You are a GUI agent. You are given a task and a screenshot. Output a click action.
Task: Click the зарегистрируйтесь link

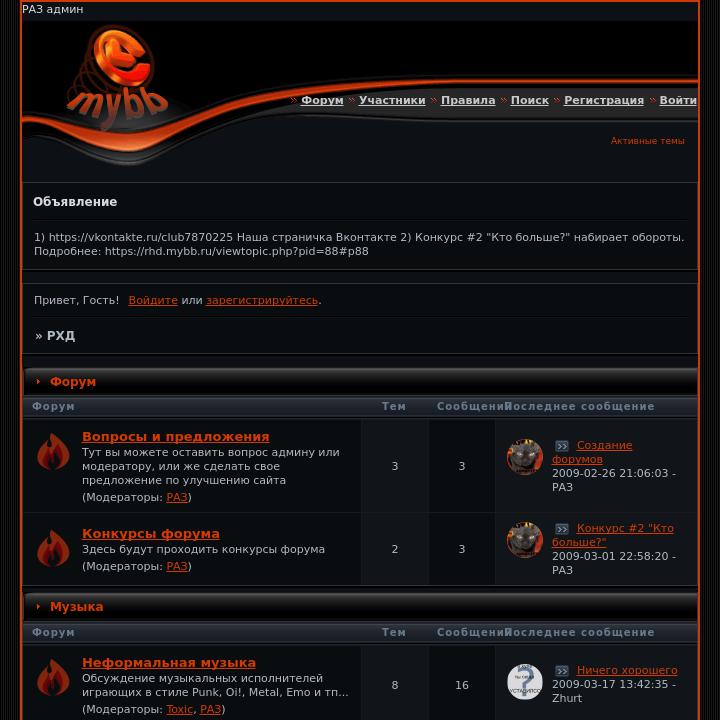(x=262, y=300)
